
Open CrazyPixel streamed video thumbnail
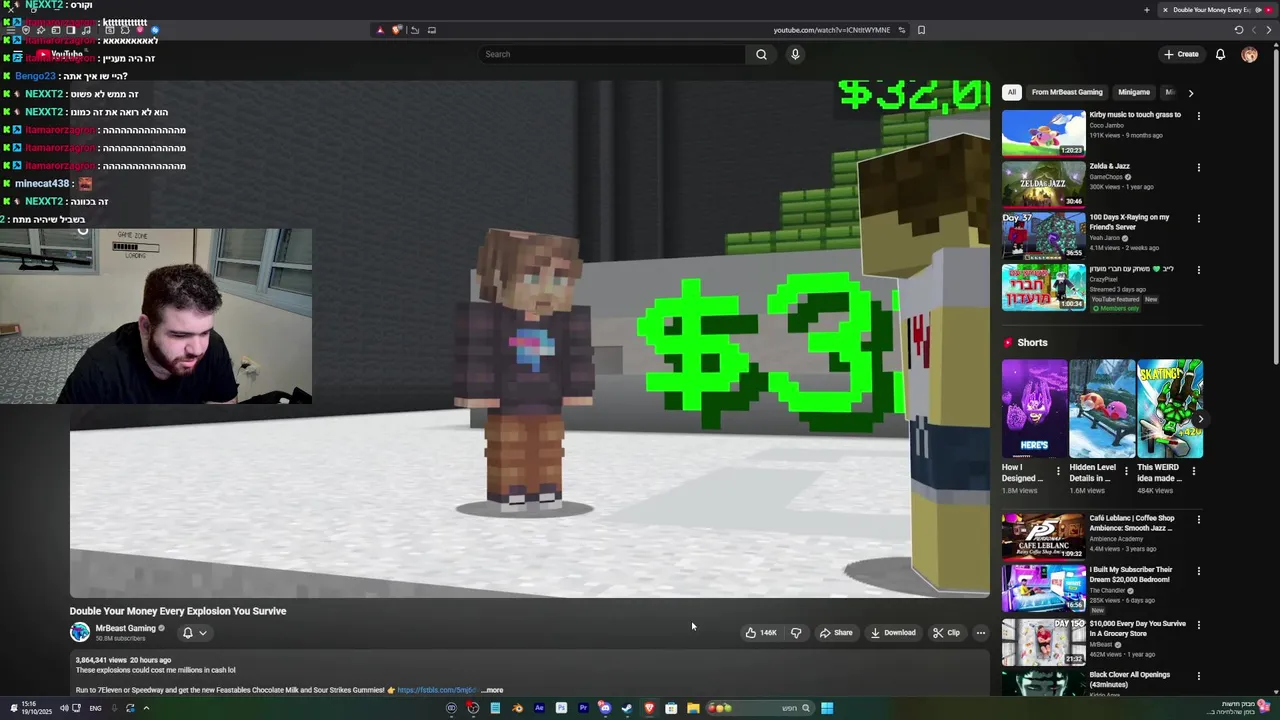(1043, 287)
